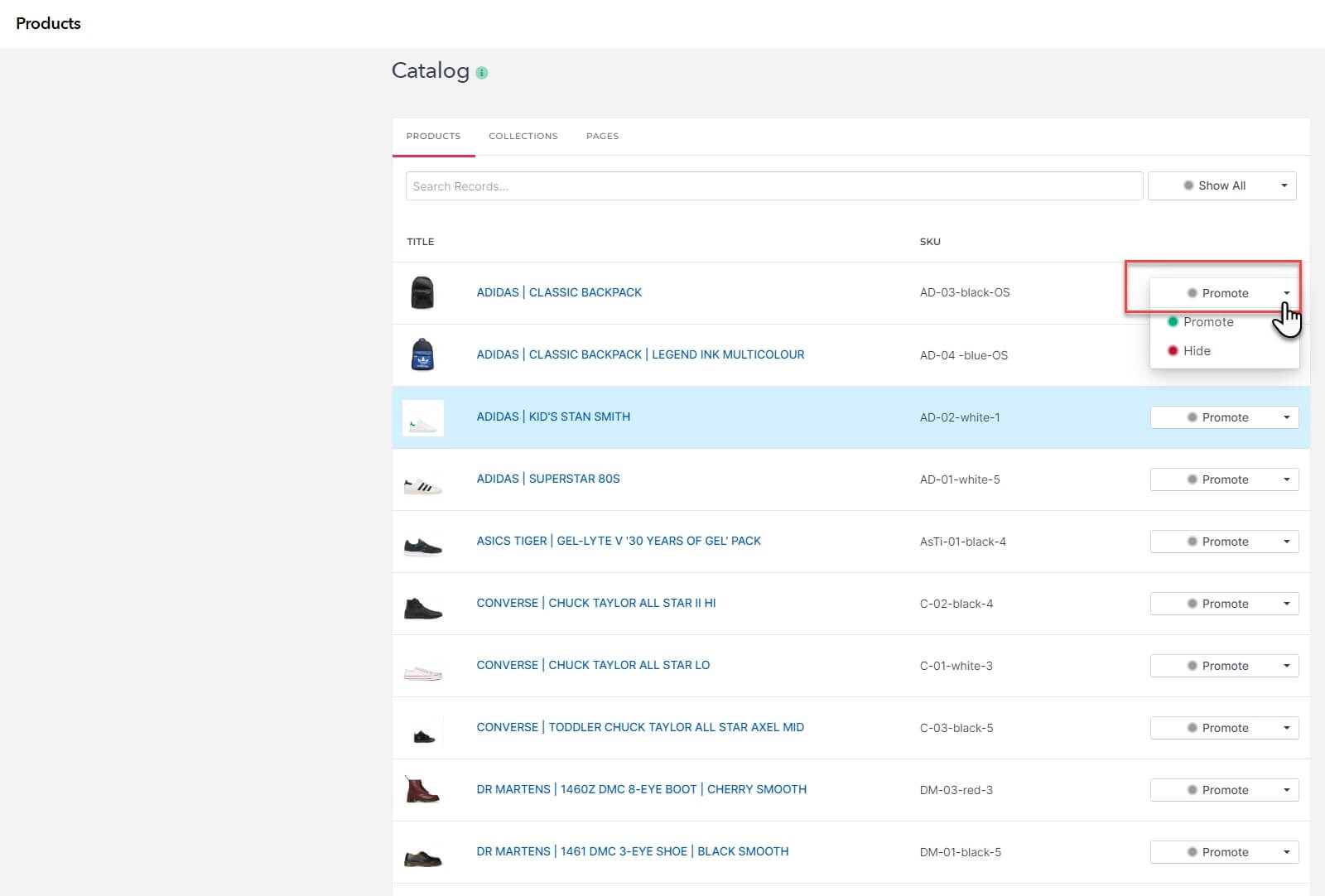Select Hide from the open status dropdown

(x=1198, y=350)
